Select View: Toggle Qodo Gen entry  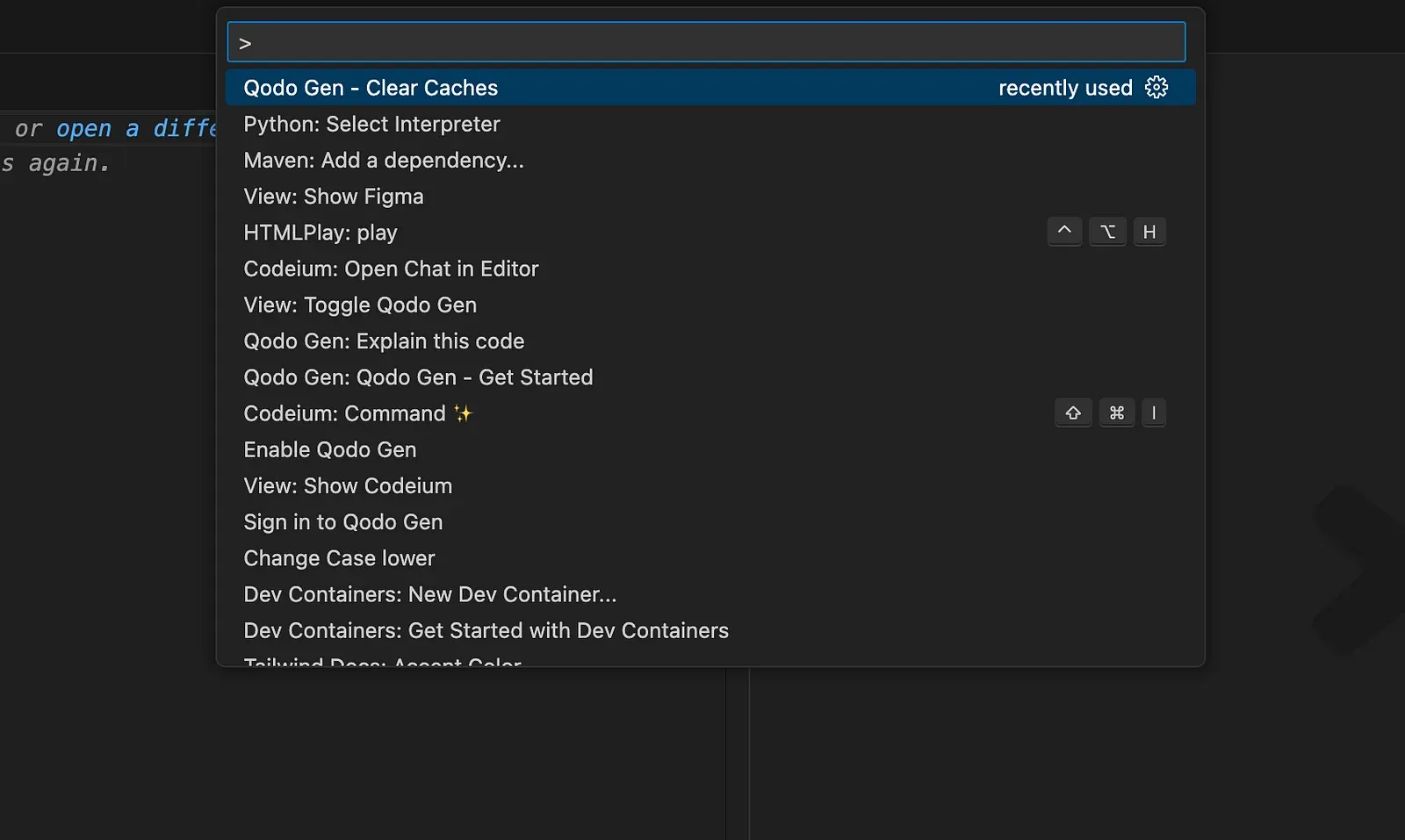(710, 305)
